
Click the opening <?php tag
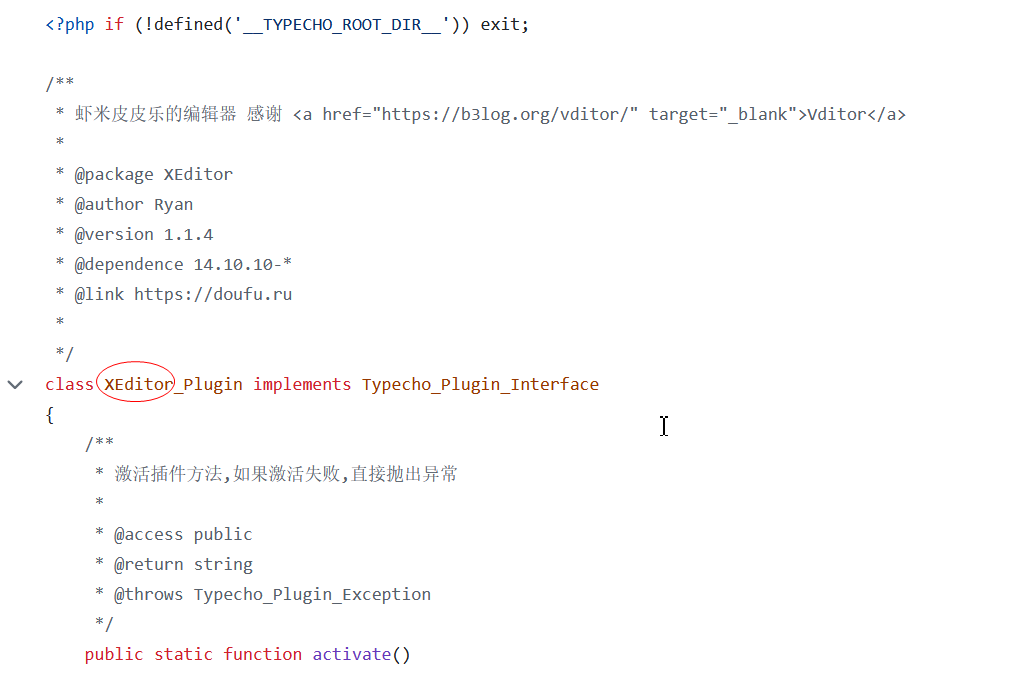69,24
